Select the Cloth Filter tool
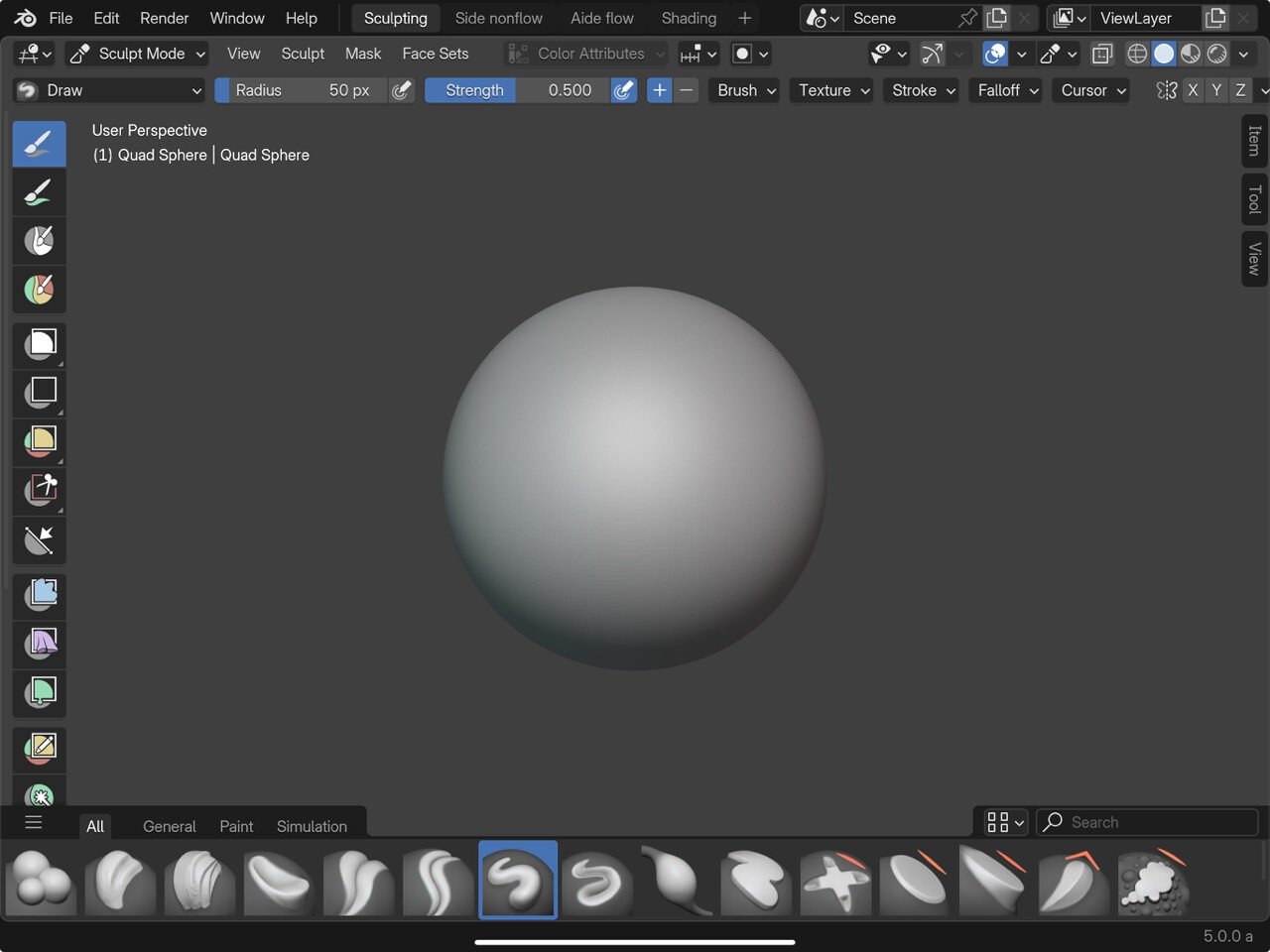Viewport: 1270px width, 952px height. point(40,645)
